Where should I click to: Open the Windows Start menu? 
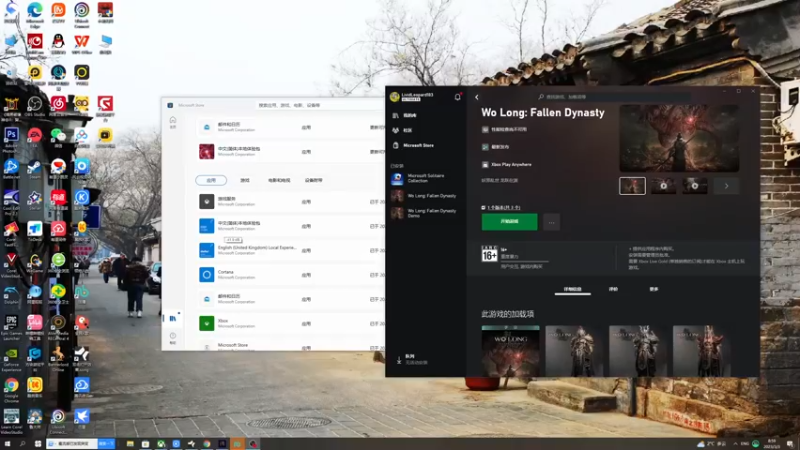7,444
